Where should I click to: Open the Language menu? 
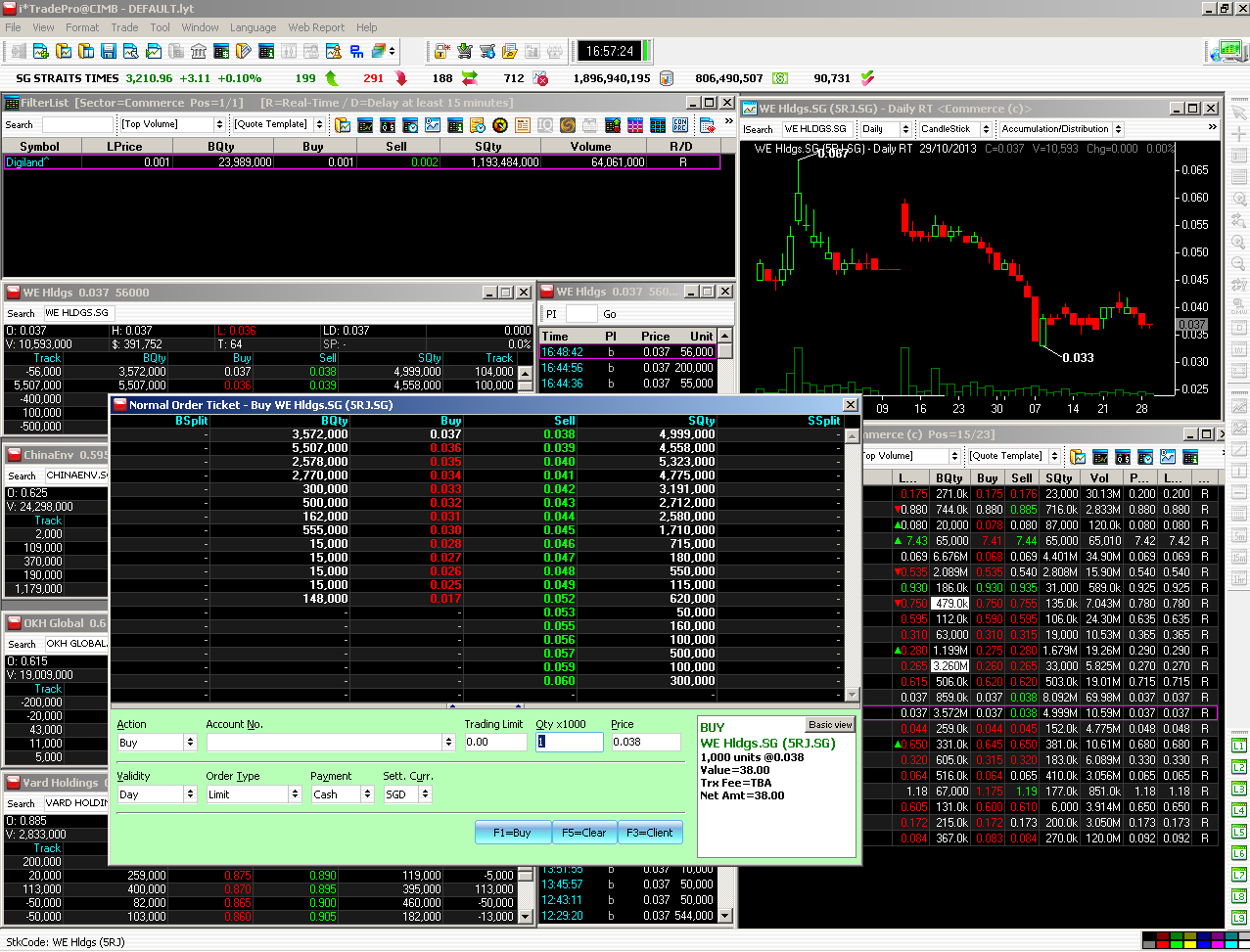click(x=253, y=27)
